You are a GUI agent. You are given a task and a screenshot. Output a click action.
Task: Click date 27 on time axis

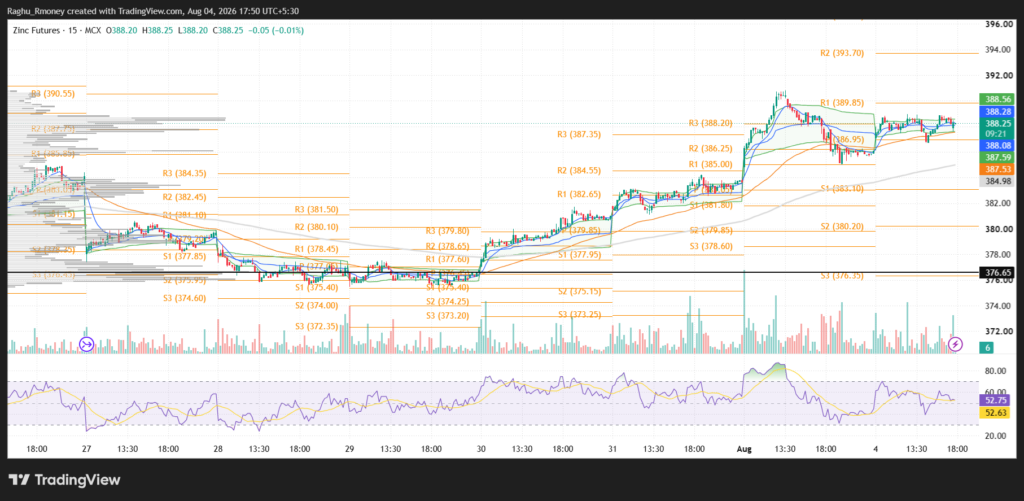click(x=87, y=449)
